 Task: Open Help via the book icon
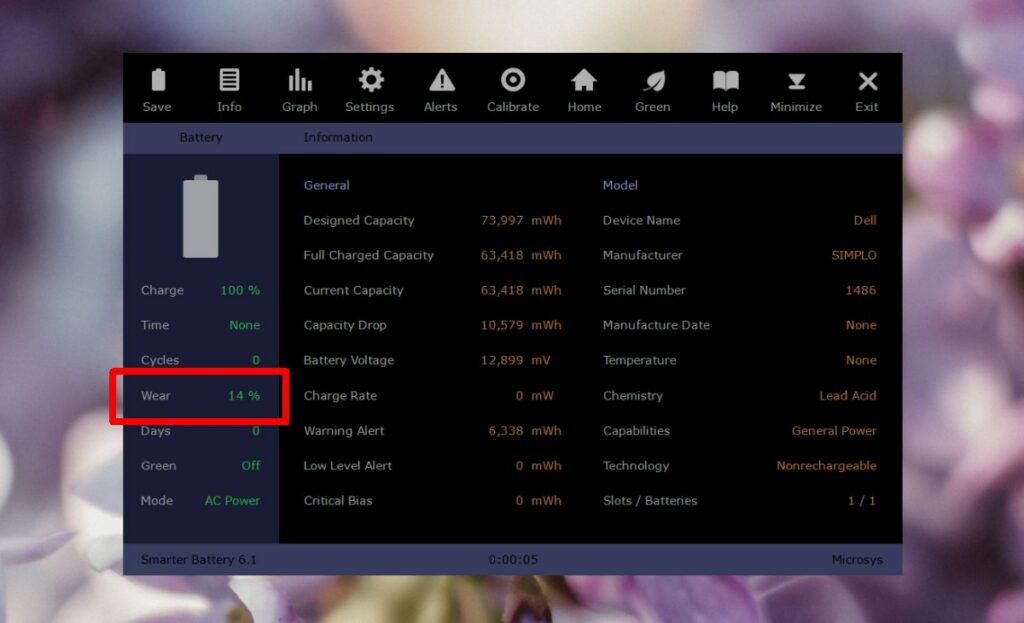723,88
